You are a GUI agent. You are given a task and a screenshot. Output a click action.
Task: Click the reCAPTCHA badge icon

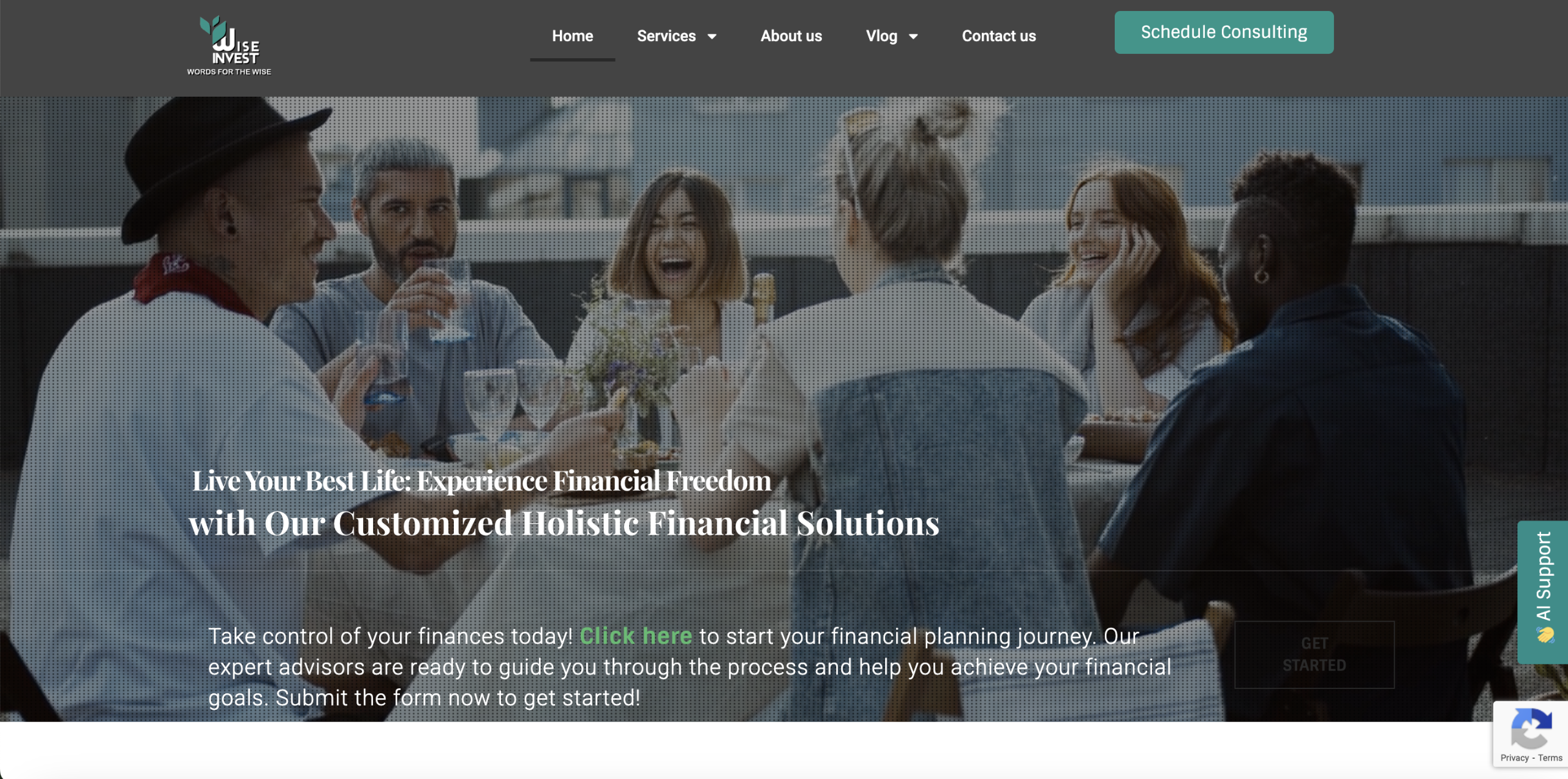click(x=1531, y=728)
